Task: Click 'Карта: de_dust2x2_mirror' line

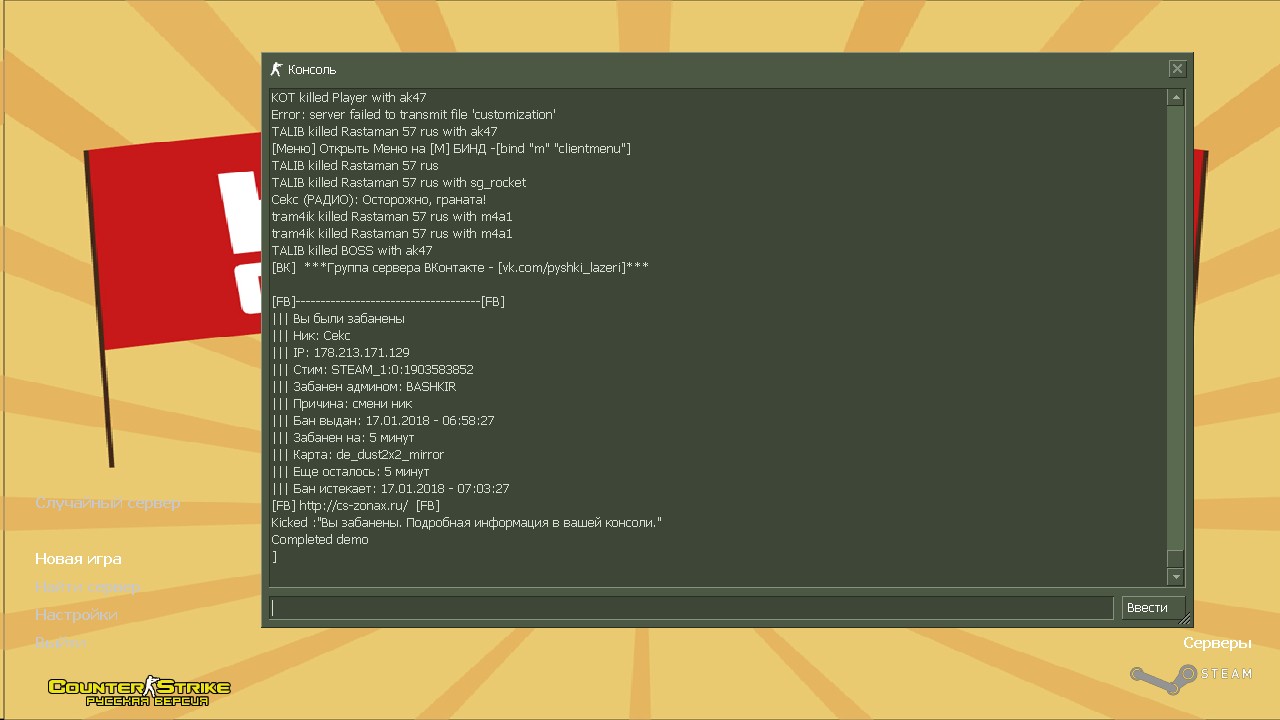Action: pos(358,455)
